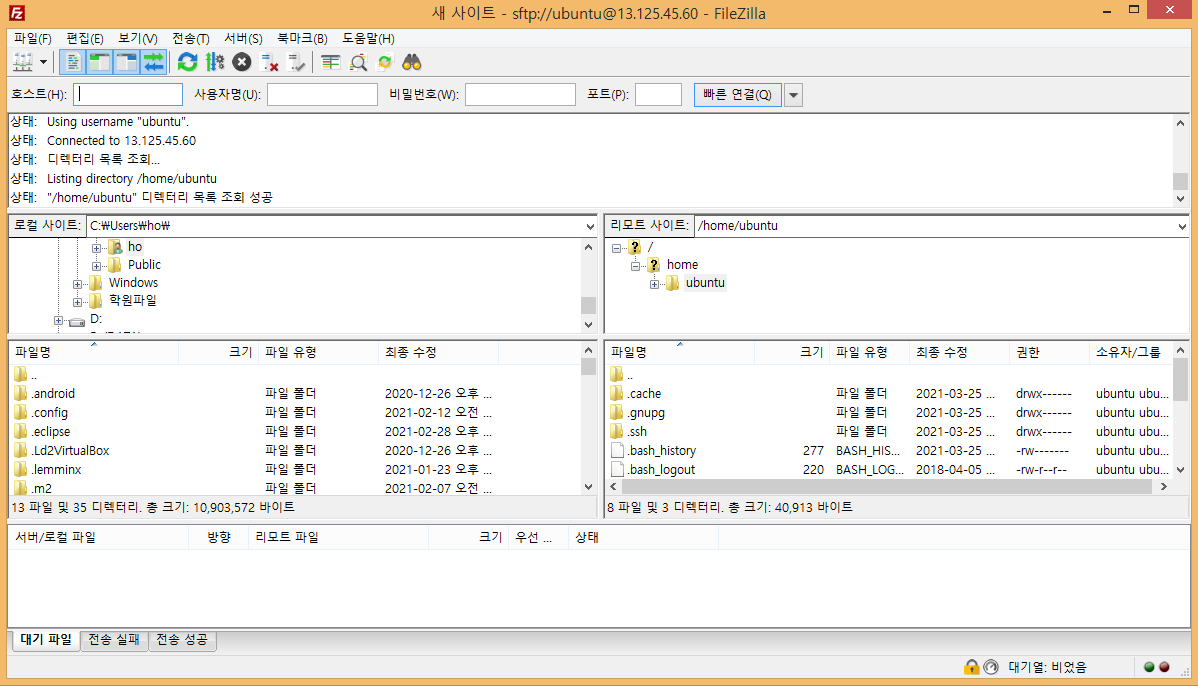Viewport: 1198px width, 686px height.
Task: Select the .ssh remote folder
Action: click(637, 432)
